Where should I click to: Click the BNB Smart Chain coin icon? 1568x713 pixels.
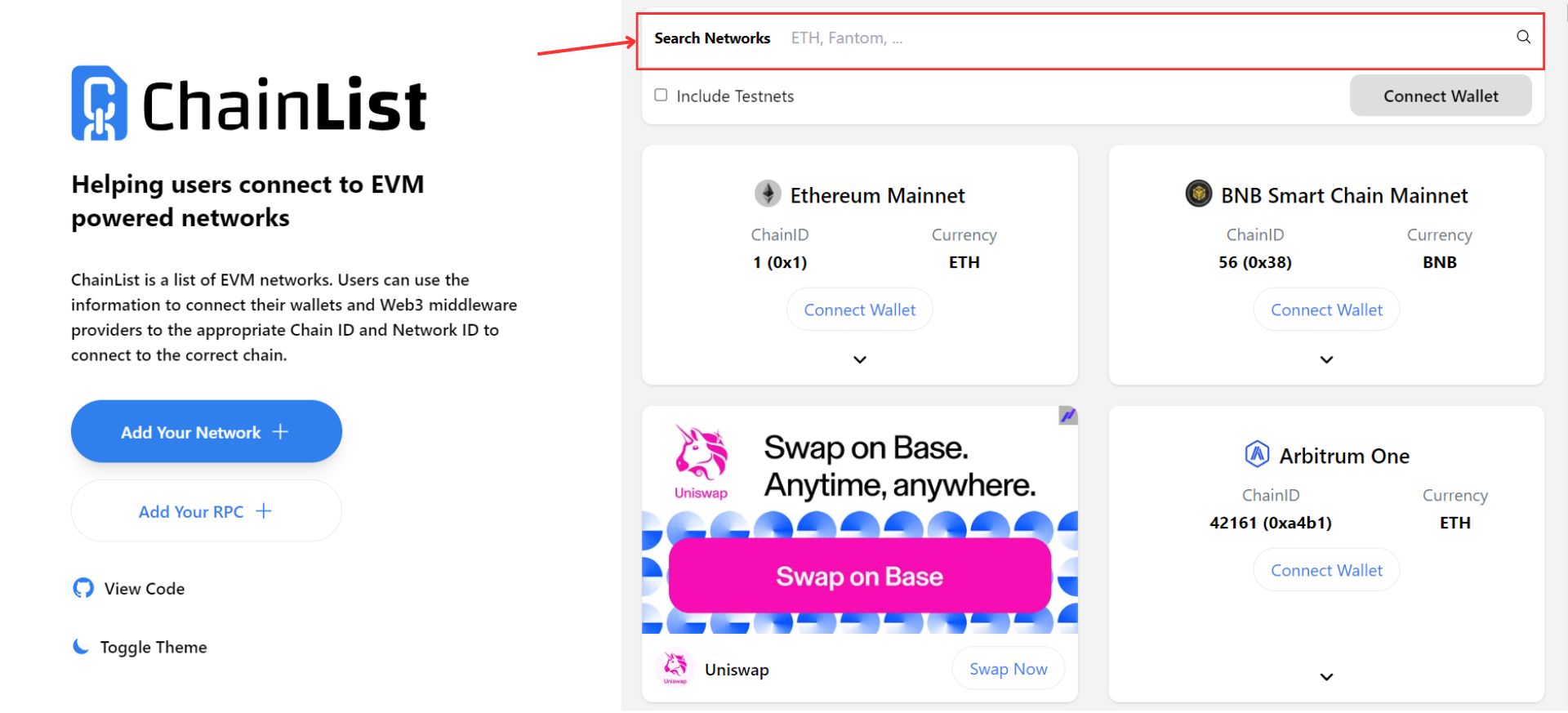tap(1198, 194)
